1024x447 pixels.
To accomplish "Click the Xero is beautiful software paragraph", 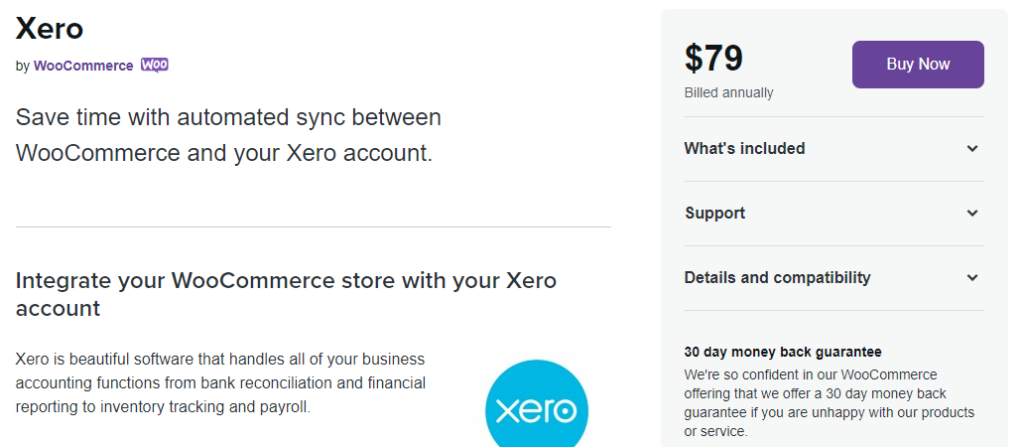I will (x=220, y=383).
